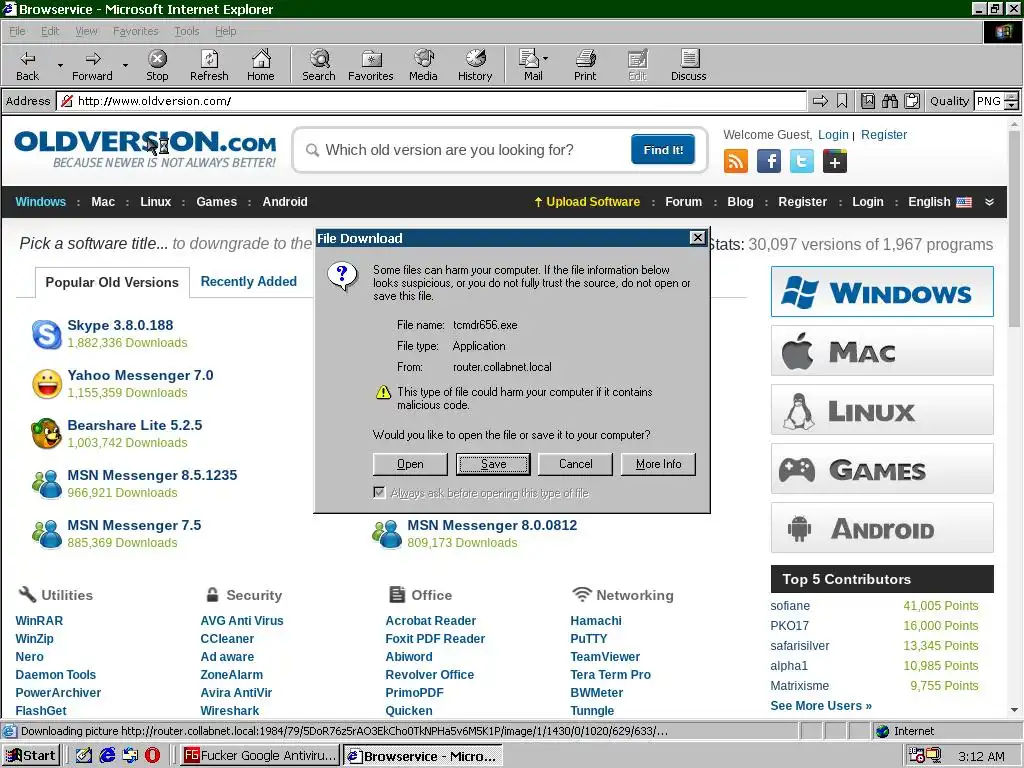Open the English language selector
The width and height of the screenshot is (1024, 768).
(x=939, y=202)
